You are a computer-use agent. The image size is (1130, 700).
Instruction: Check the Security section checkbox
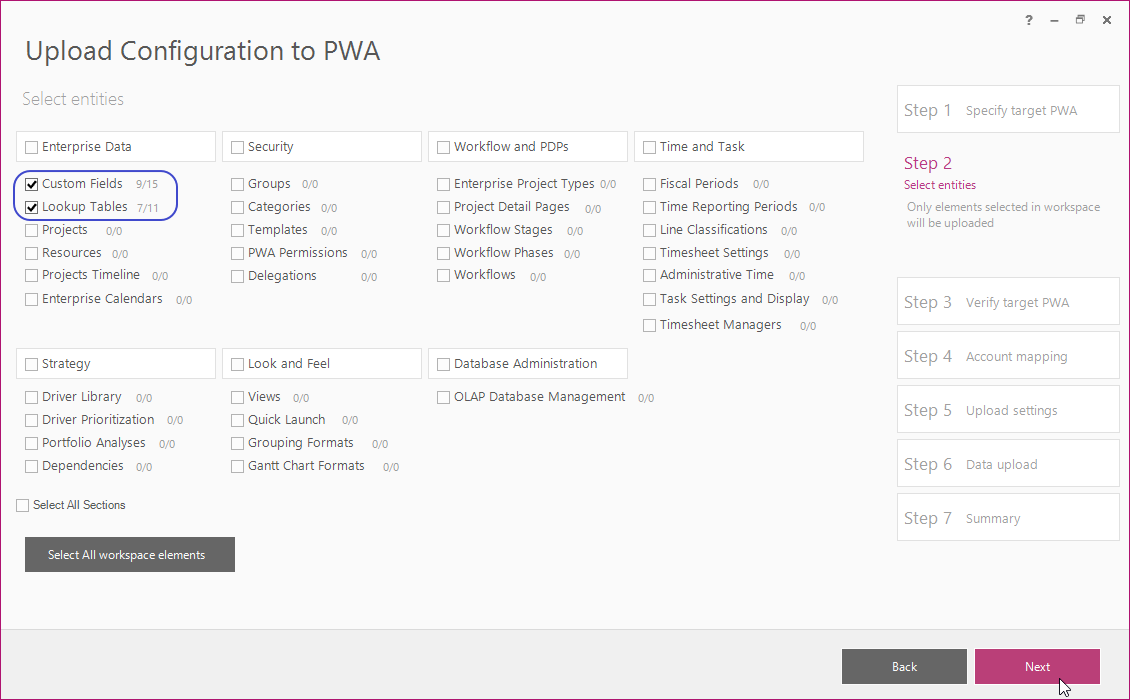coord(238,147)
